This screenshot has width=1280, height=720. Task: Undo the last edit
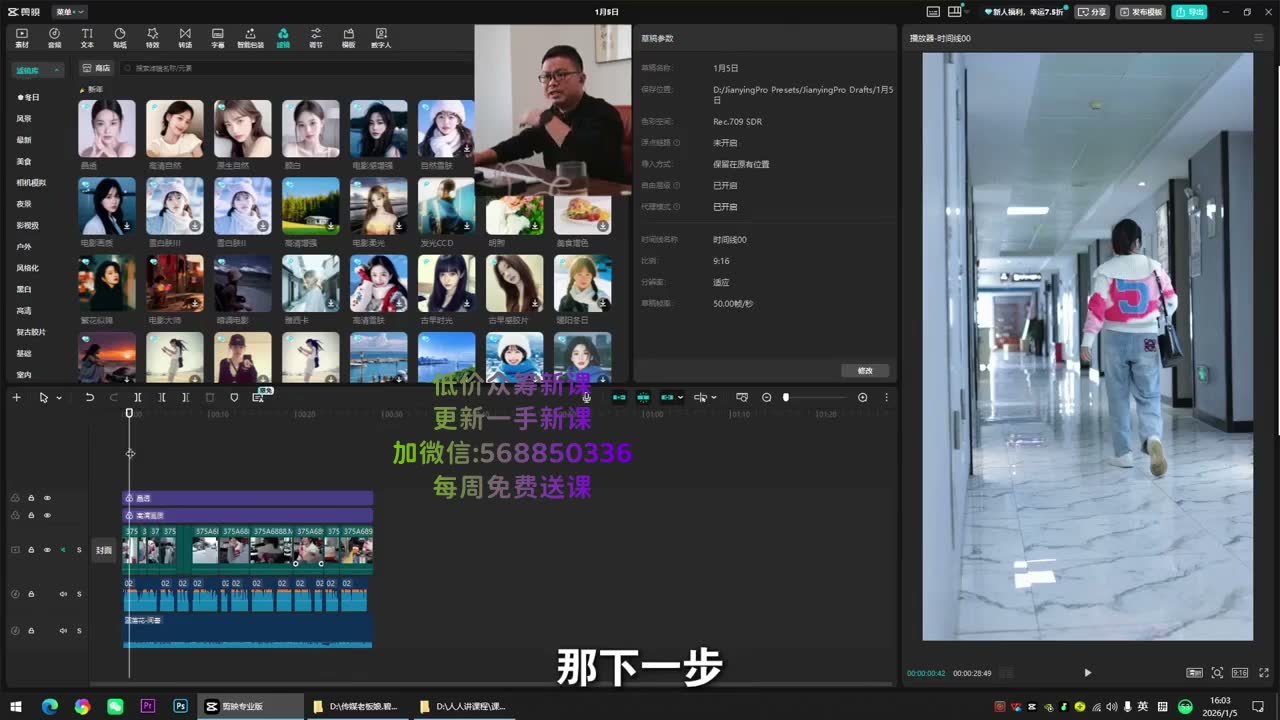[89, 397]
